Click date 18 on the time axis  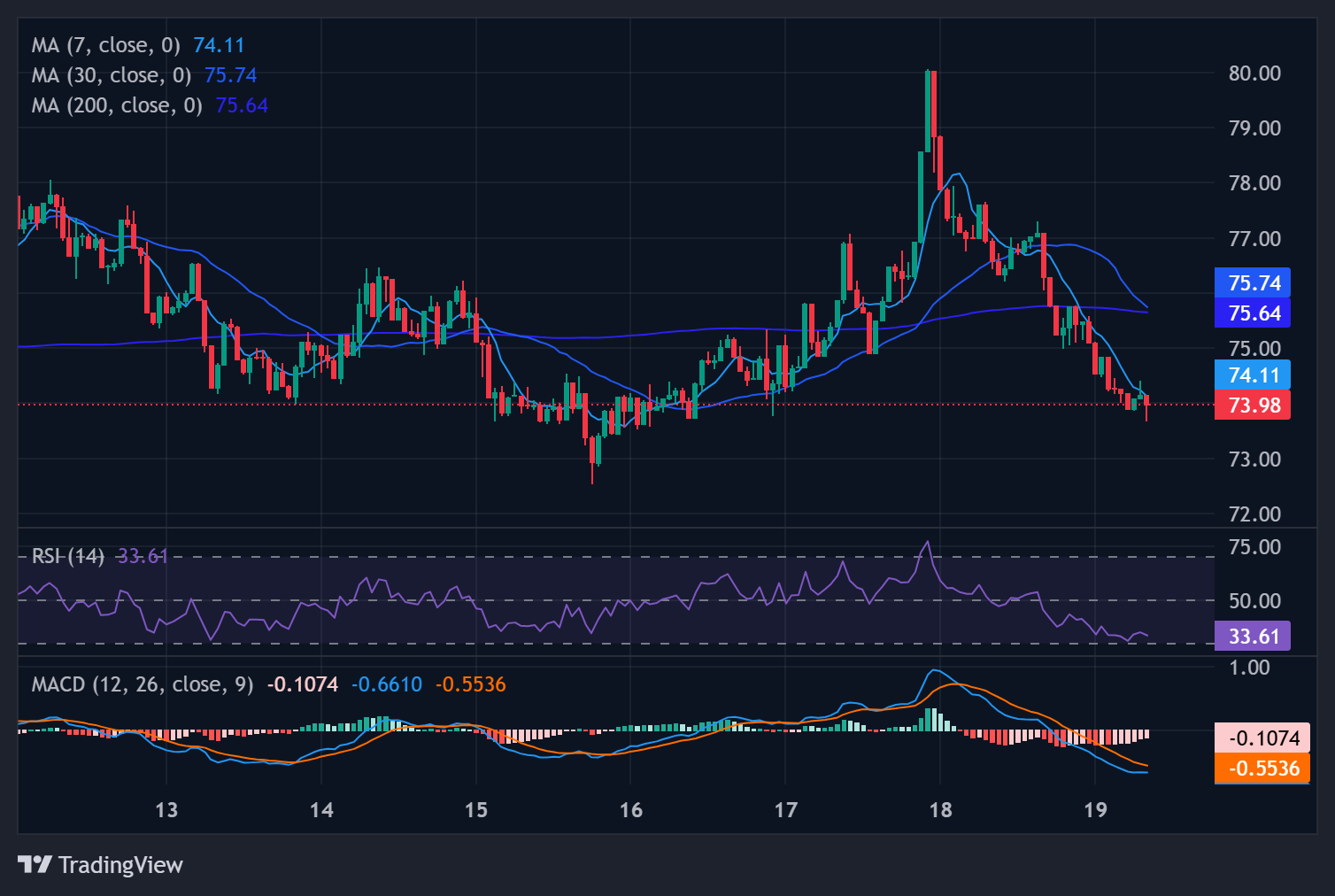click(940, 810)
